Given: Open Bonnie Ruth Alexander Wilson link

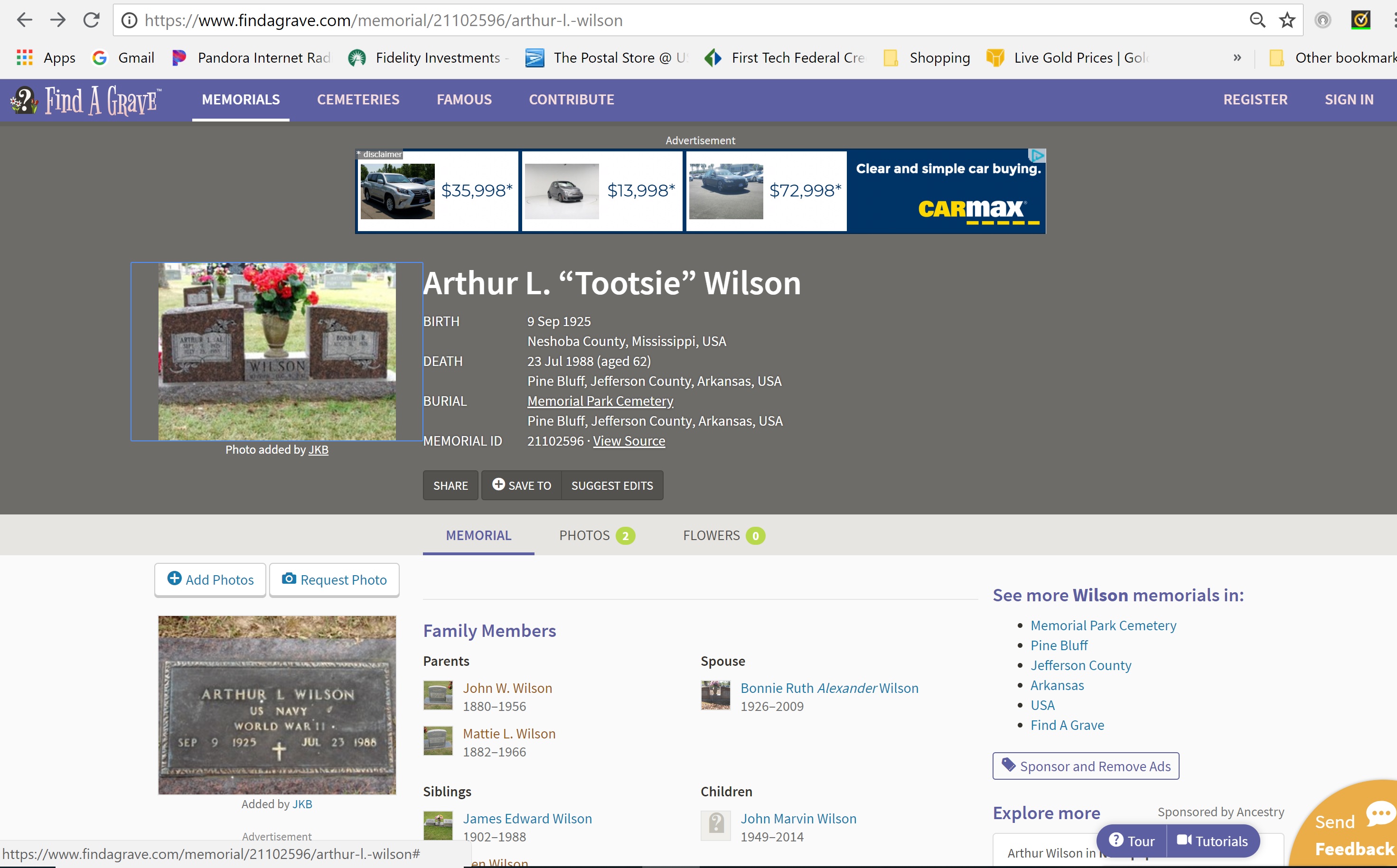Looking at the screenshot, I should 829,688.
